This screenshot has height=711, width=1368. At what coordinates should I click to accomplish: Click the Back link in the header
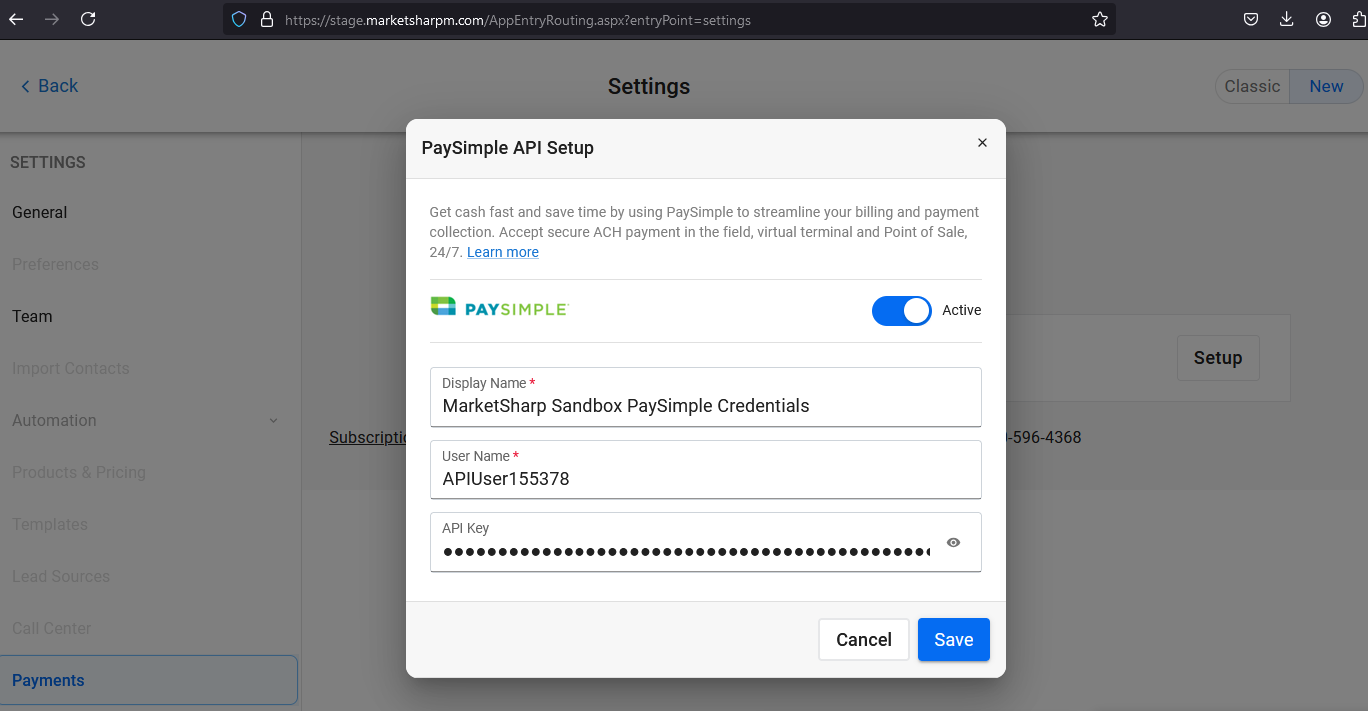49,86
